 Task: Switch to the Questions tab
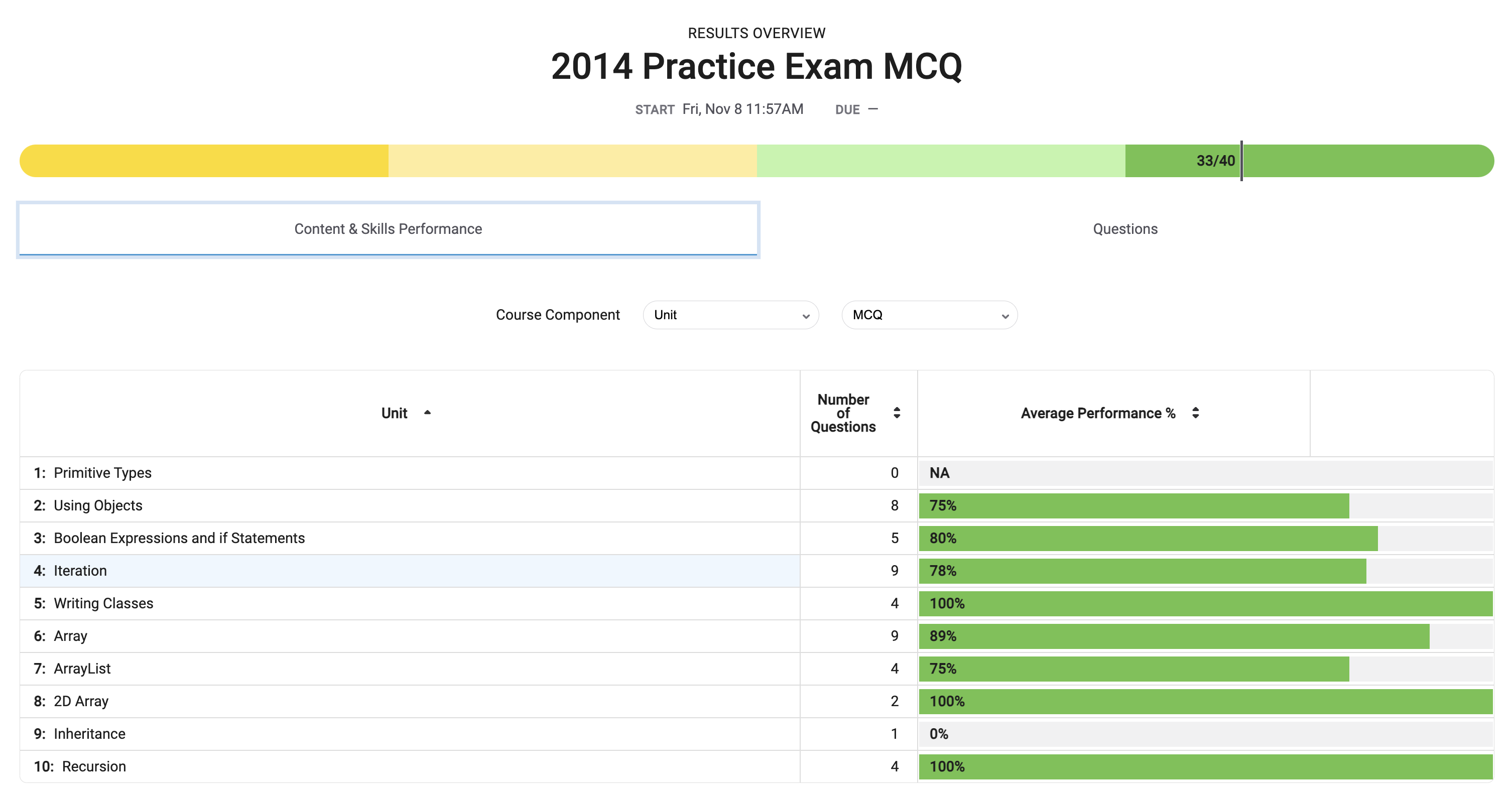pyautogui.click(x=1124, y=229)
